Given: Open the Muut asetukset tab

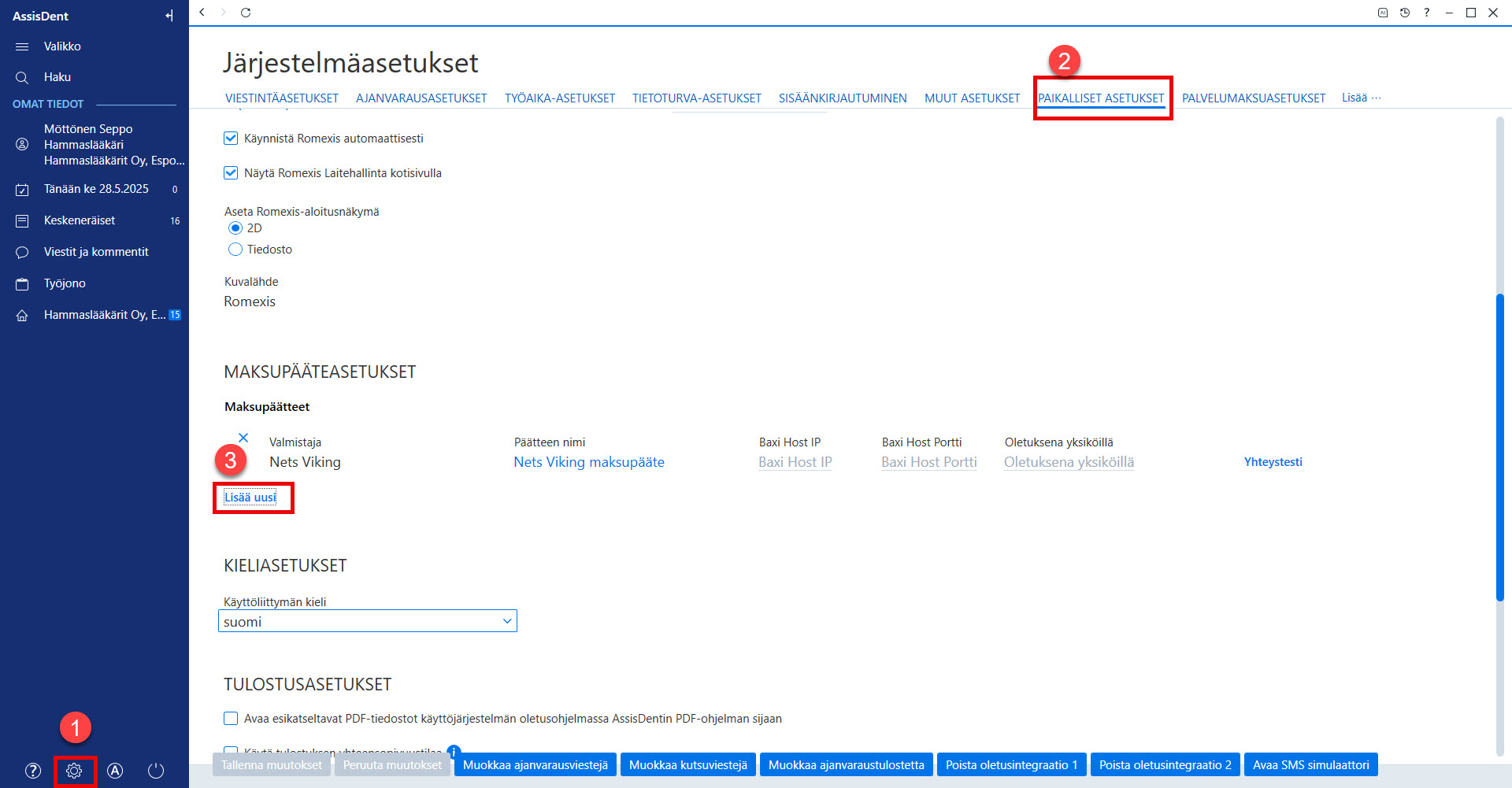Looking at the screenshot, I should (972, 98).
